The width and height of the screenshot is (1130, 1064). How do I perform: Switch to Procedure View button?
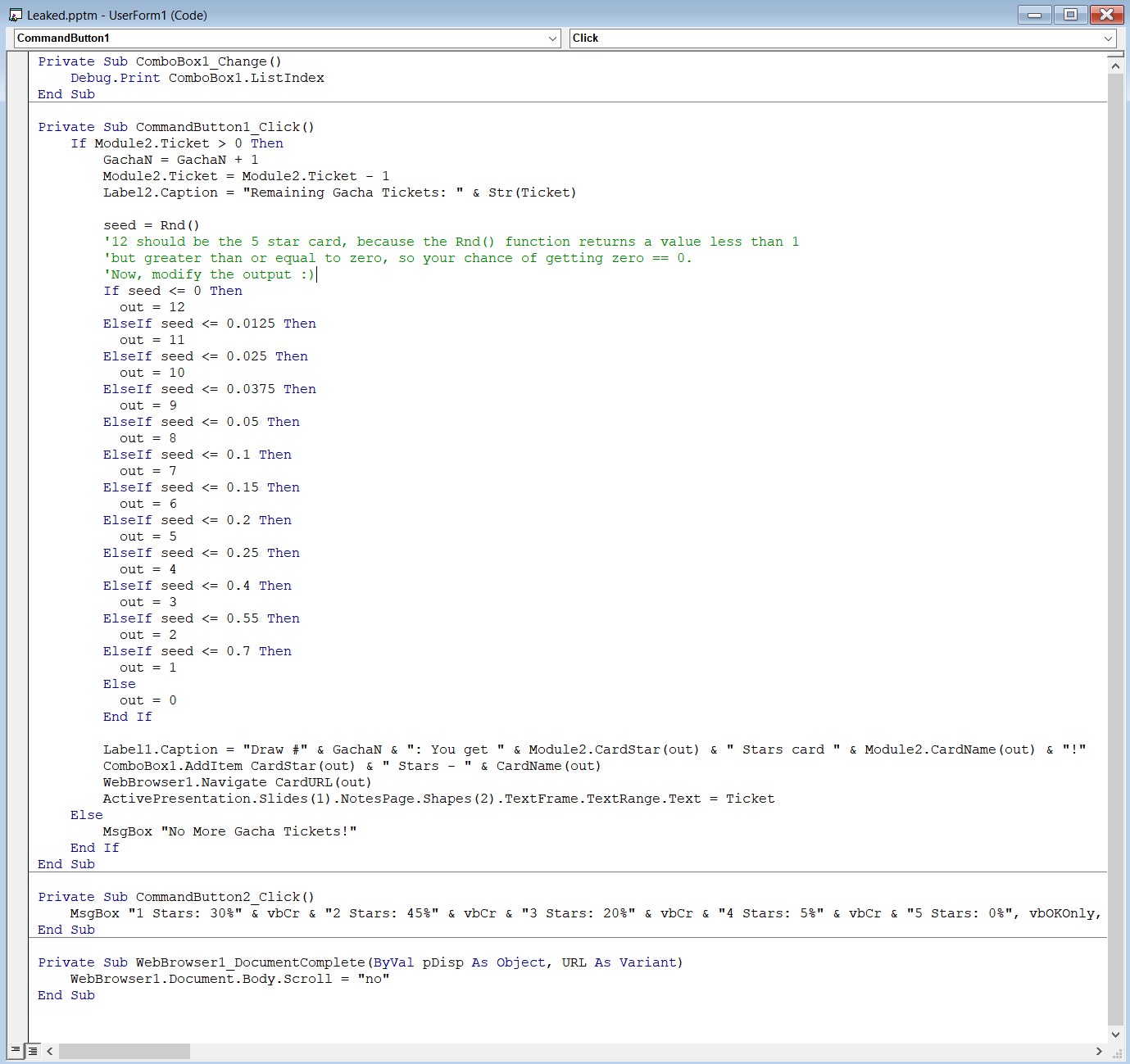(x=16, y=1050)
